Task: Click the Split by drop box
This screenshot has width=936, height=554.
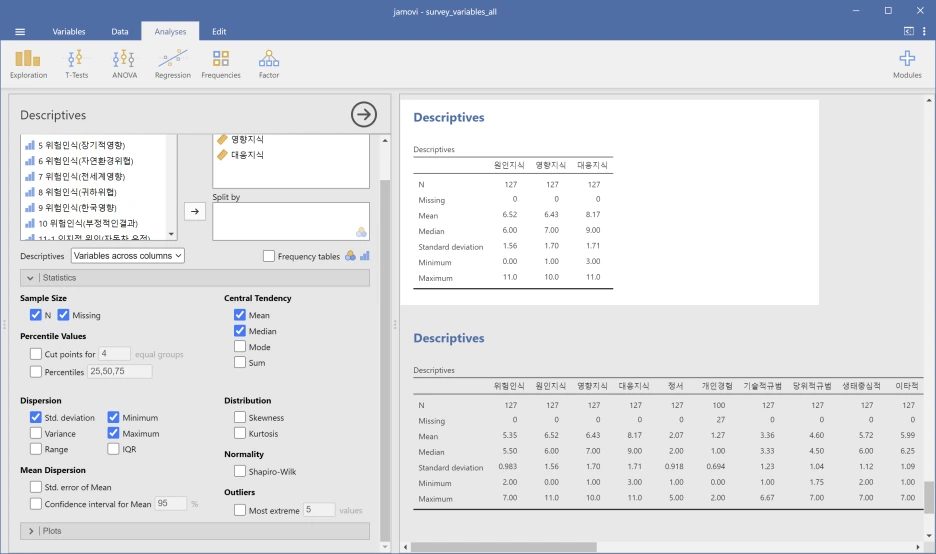Action: click(x=291, y=221)
